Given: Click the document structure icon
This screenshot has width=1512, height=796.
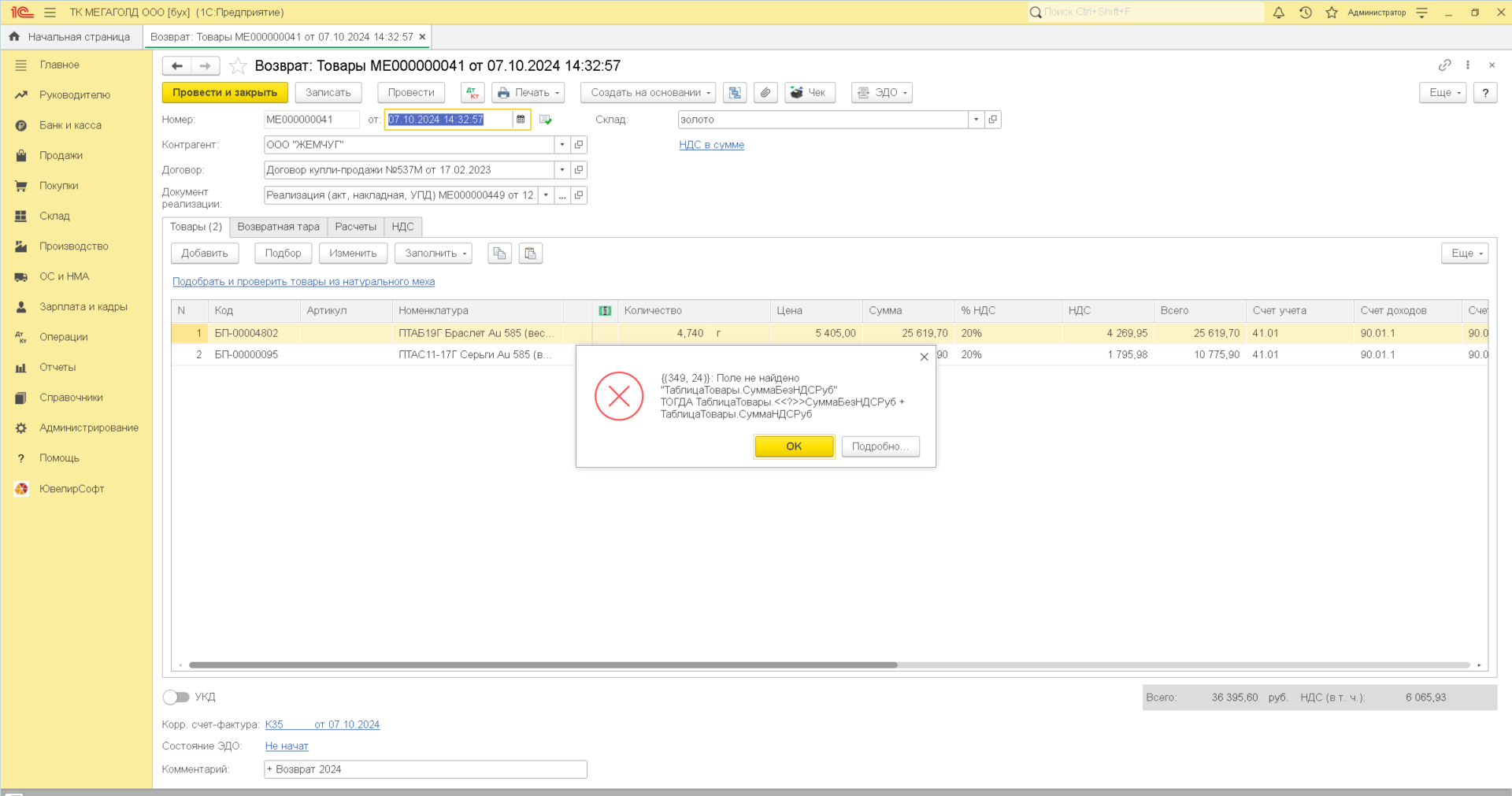Looking at the screenshot, I should click(735, 93).
